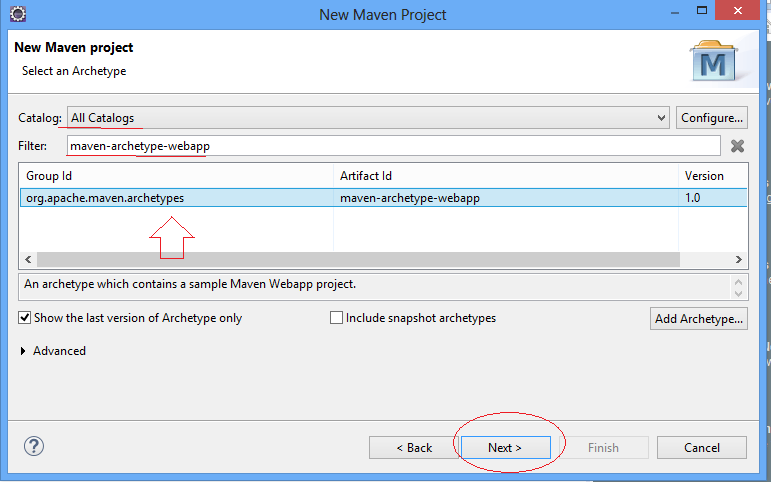Click the Configure... button
771x482 pixels.
712,118
